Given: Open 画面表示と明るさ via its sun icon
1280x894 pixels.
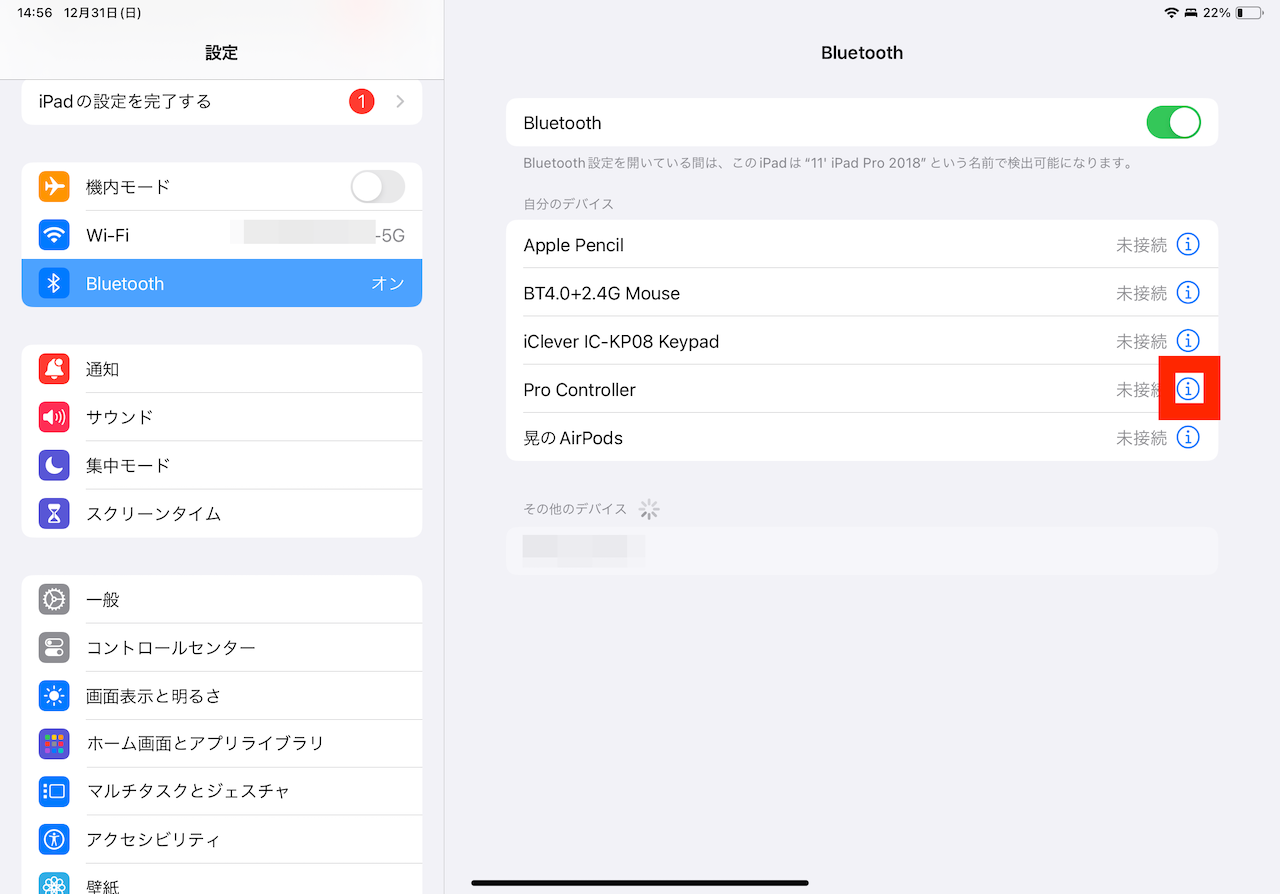Looking at the screenshot, I should (54, 695).
